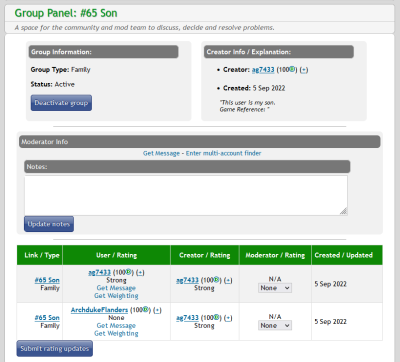Click (+) next to ArchdukeFlanders
This screenshot has width=400, height=362.
pyautogui.click(x=157, y=310)
